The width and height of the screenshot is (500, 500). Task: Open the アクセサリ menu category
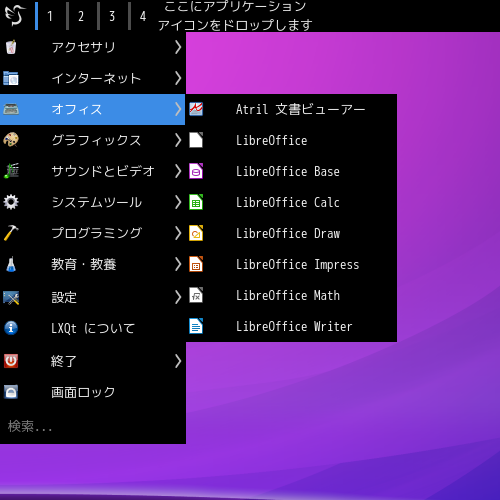tap(92, 47)
